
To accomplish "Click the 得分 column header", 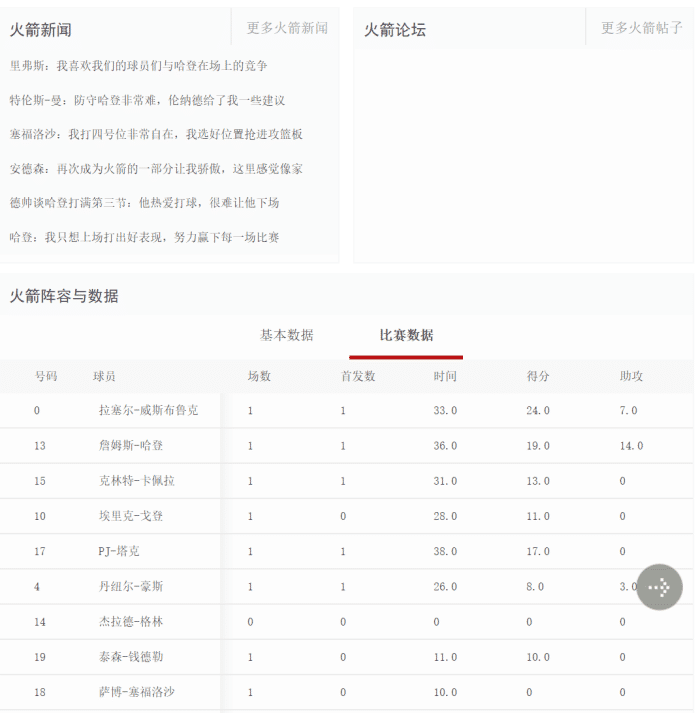I will point(538,376).
